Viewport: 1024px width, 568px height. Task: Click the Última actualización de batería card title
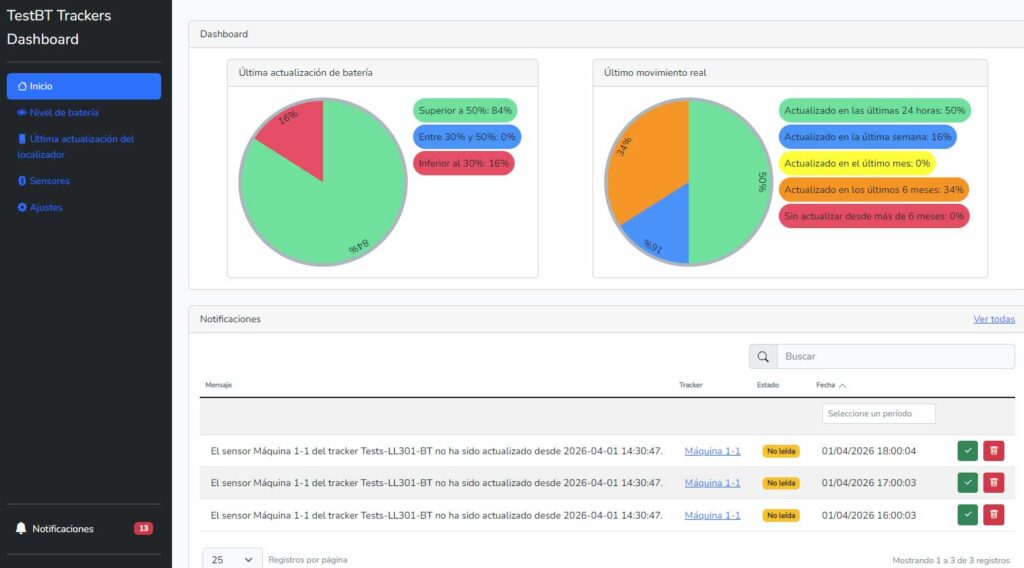(x=306, y=72)
